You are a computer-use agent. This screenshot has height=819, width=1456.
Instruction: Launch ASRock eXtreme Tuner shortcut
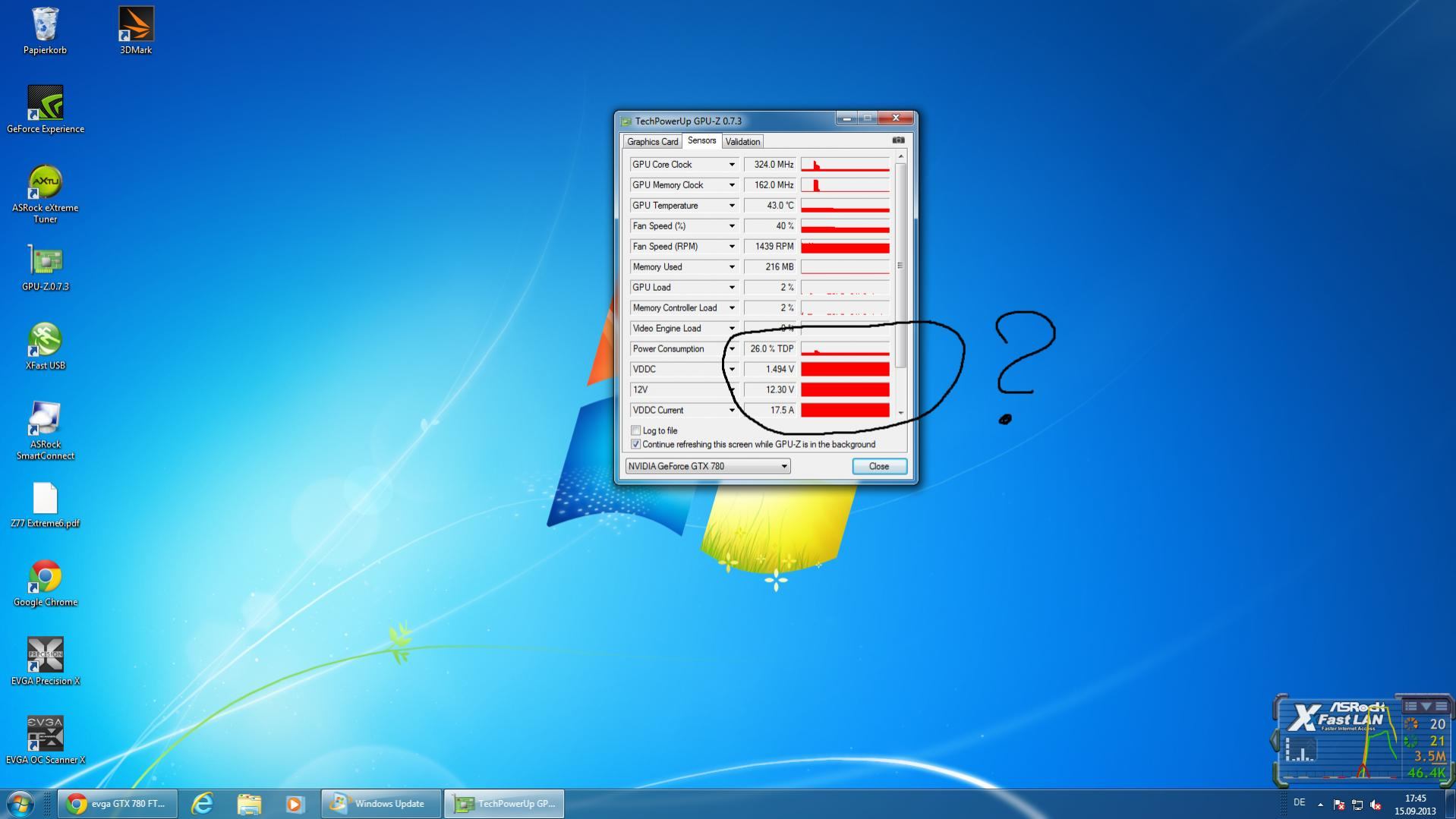[46, 194]
